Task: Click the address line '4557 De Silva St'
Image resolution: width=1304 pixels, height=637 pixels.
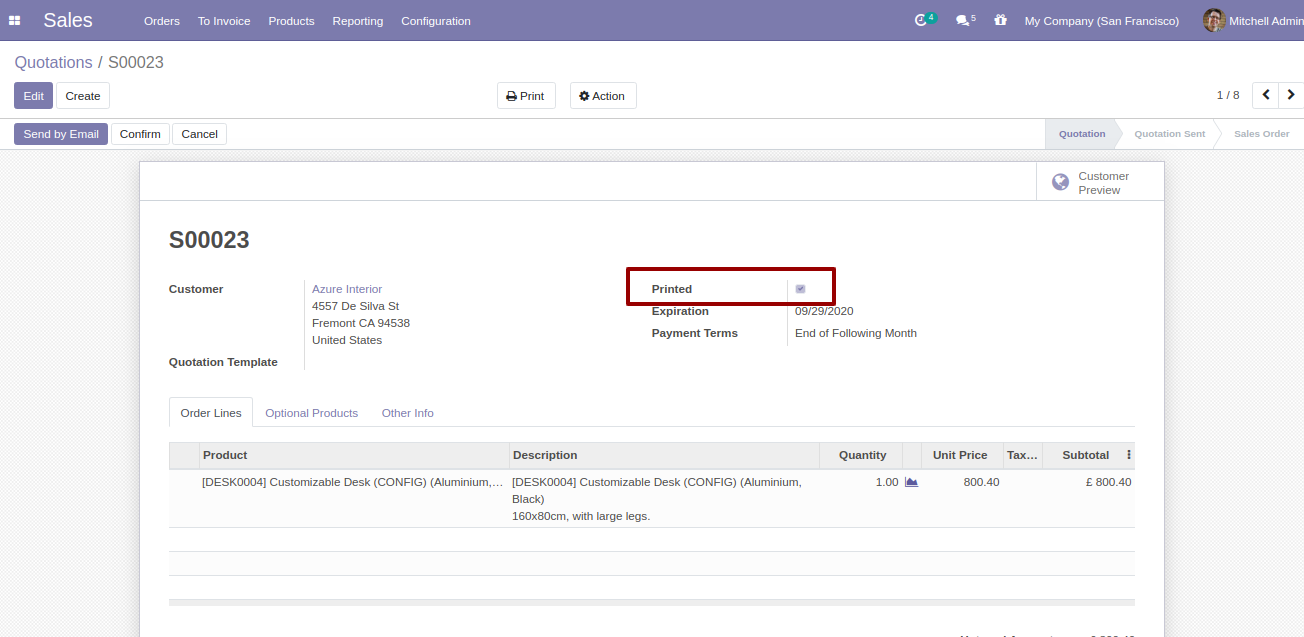Action: click(355, 306)
